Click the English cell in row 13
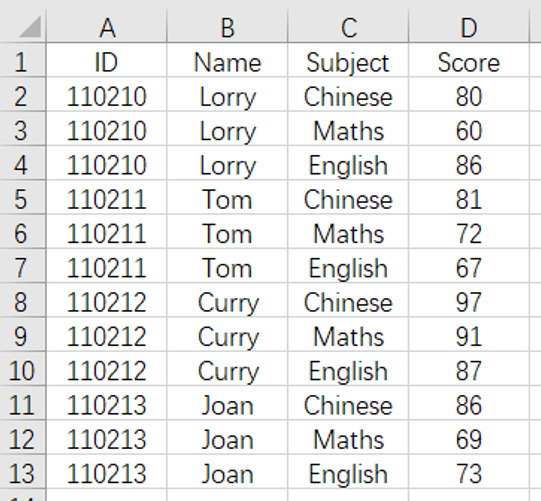Screen dimensions: 541x501 (348, 471)
